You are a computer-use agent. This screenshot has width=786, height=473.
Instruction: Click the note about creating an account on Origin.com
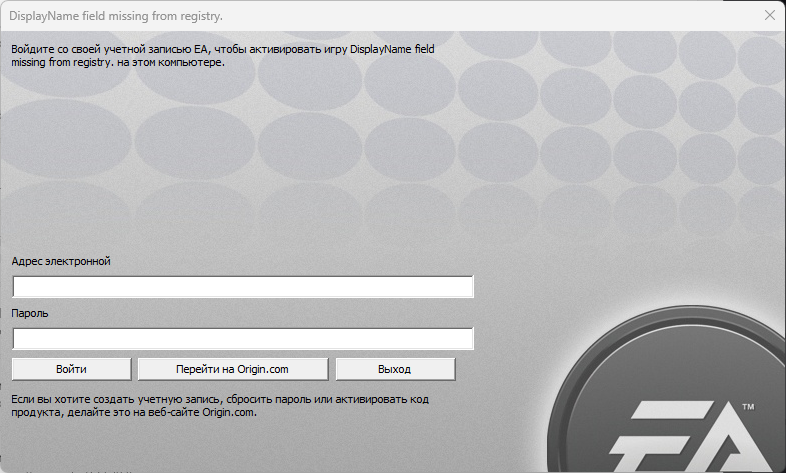click(x=220, y=406)
